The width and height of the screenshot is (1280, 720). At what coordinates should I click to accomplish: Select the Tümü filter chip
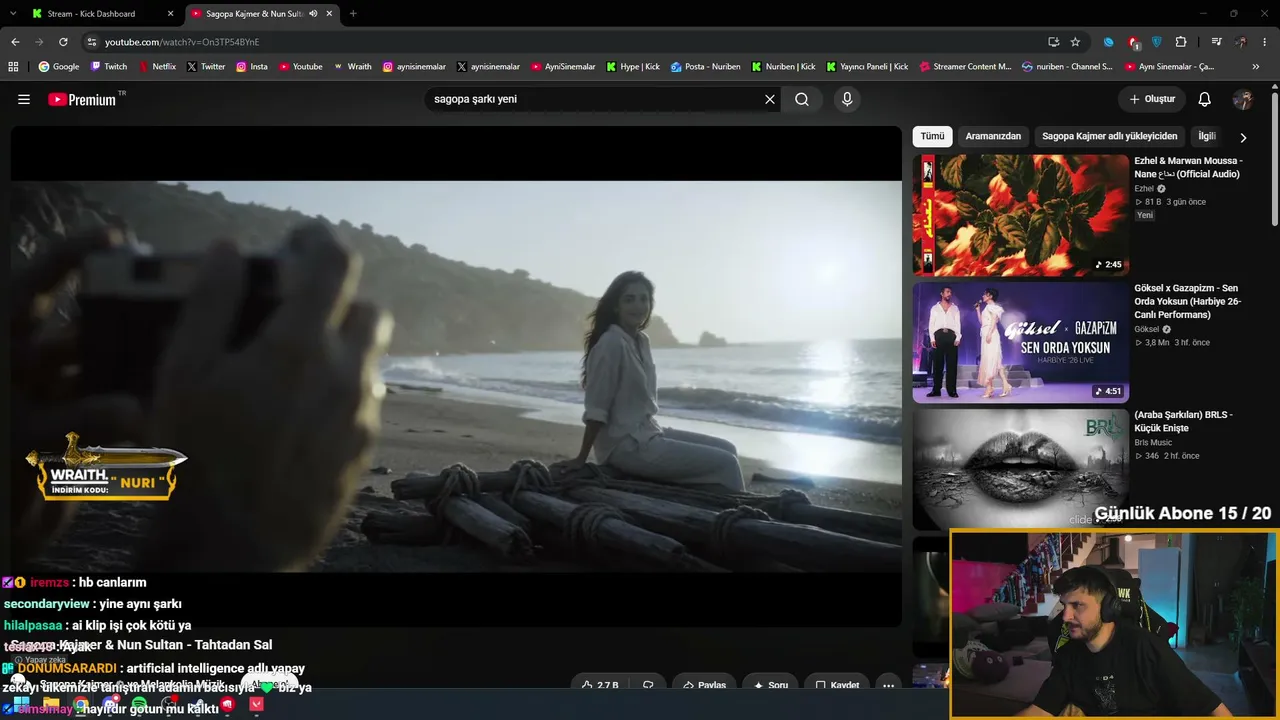[x=932, y=136]
